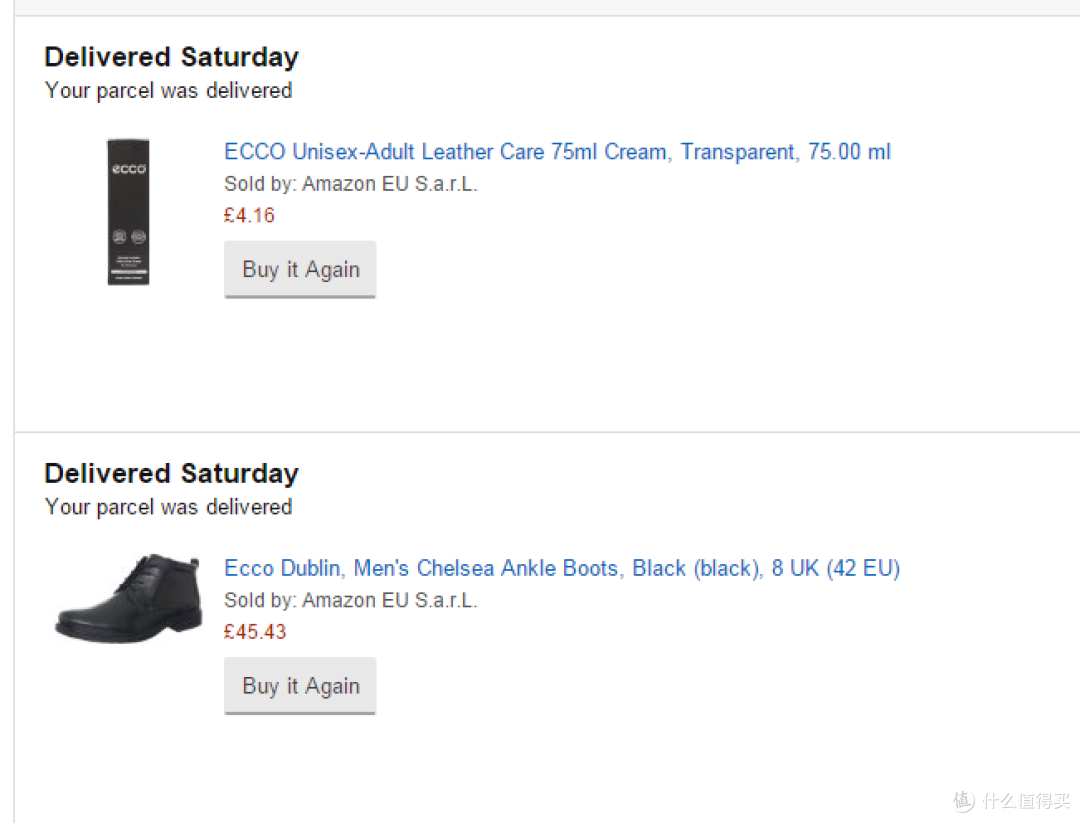Screen dimensions: 1080x823
Task: Click the £45.43 price text
Action: pos(255,632)
